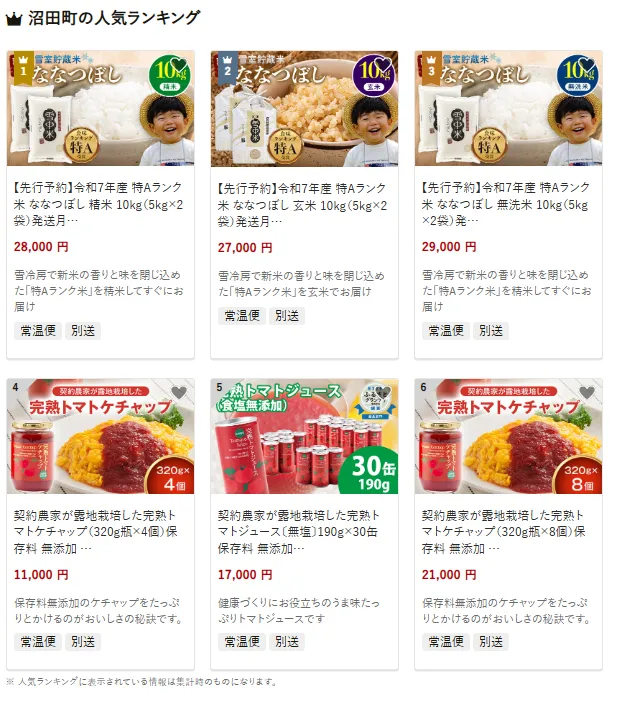
Task: Open the 玄米 10kg brown rice title link
Action: (x=303, y=205)
